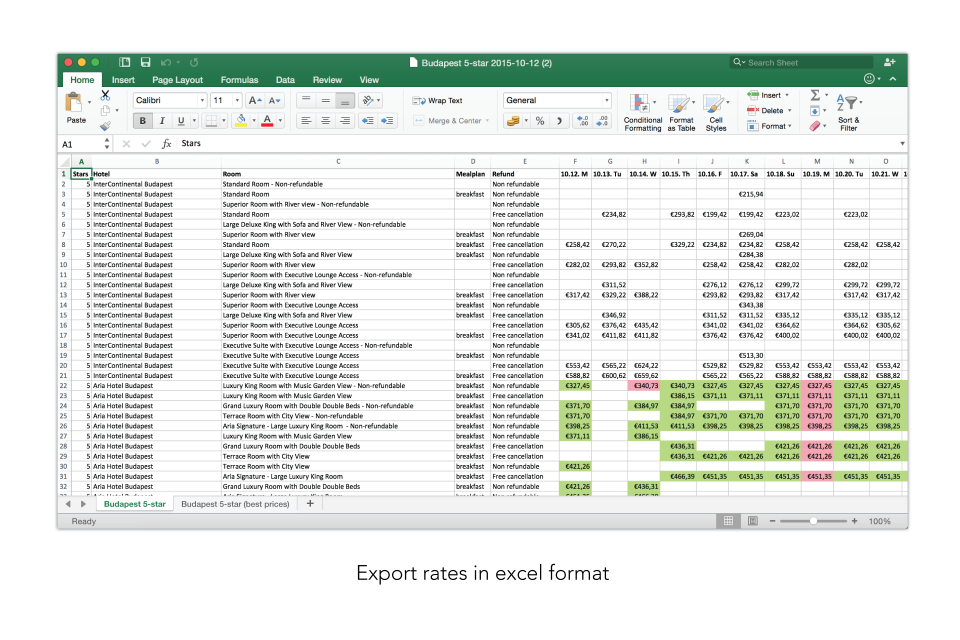Viewport: 960px width, 640px height.
Task: Apply bold formatting from the toolbar
Action: coord(142,120)
